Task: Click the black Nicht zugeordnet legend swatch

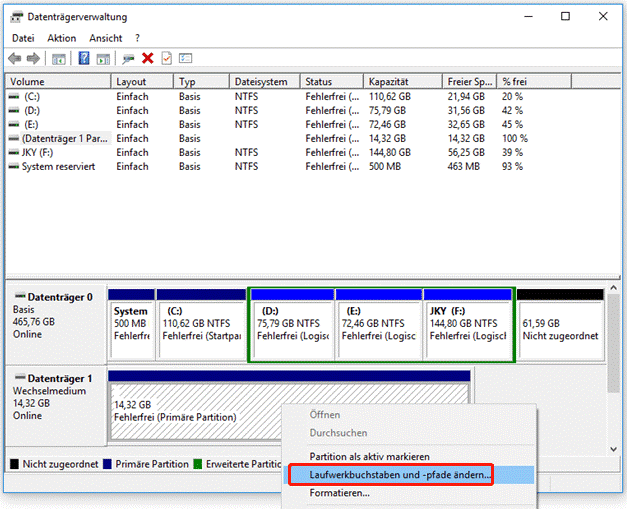Action: point(14,464)
